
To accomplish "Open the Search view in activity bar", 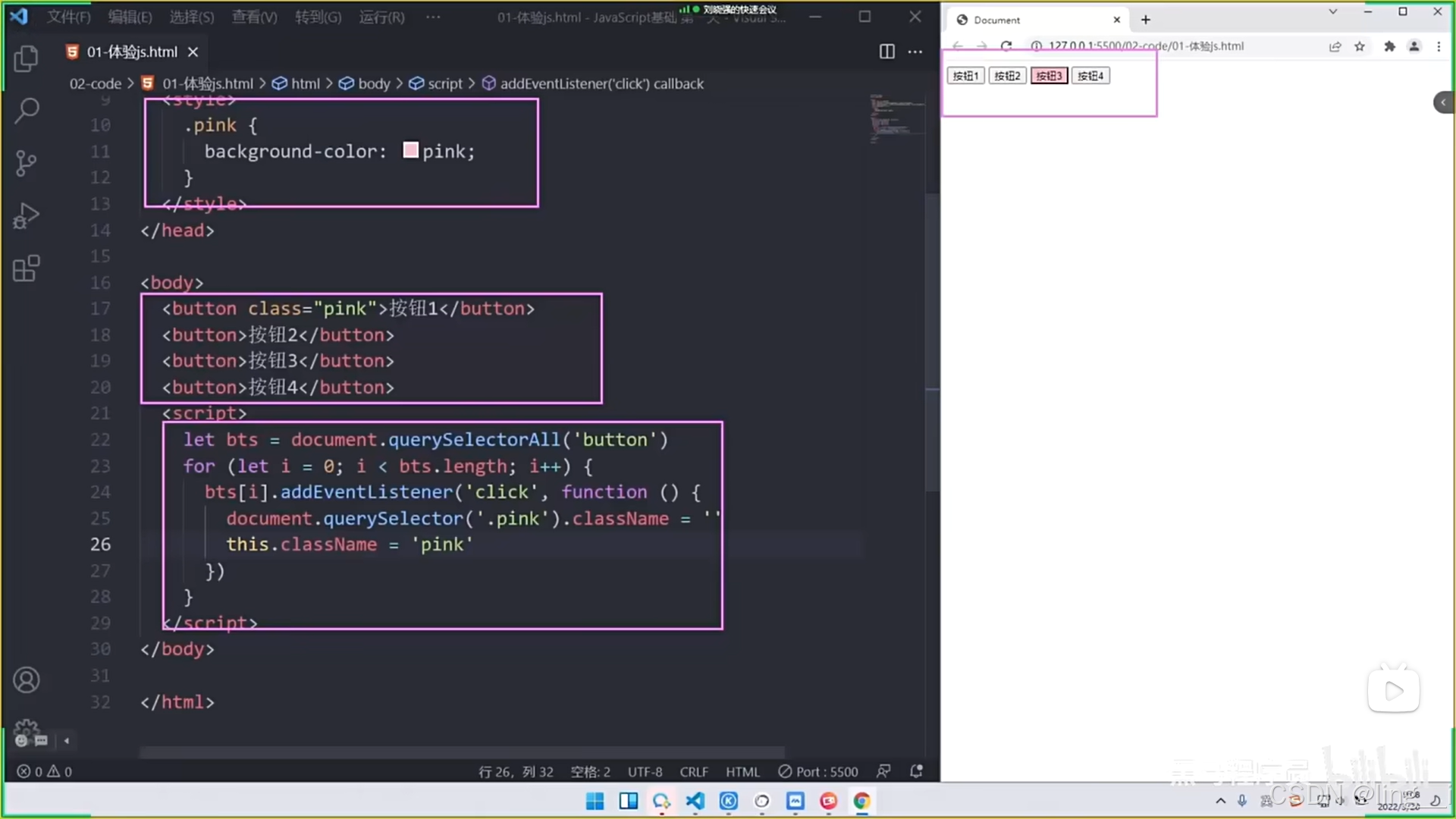I will tap(27, 111).
